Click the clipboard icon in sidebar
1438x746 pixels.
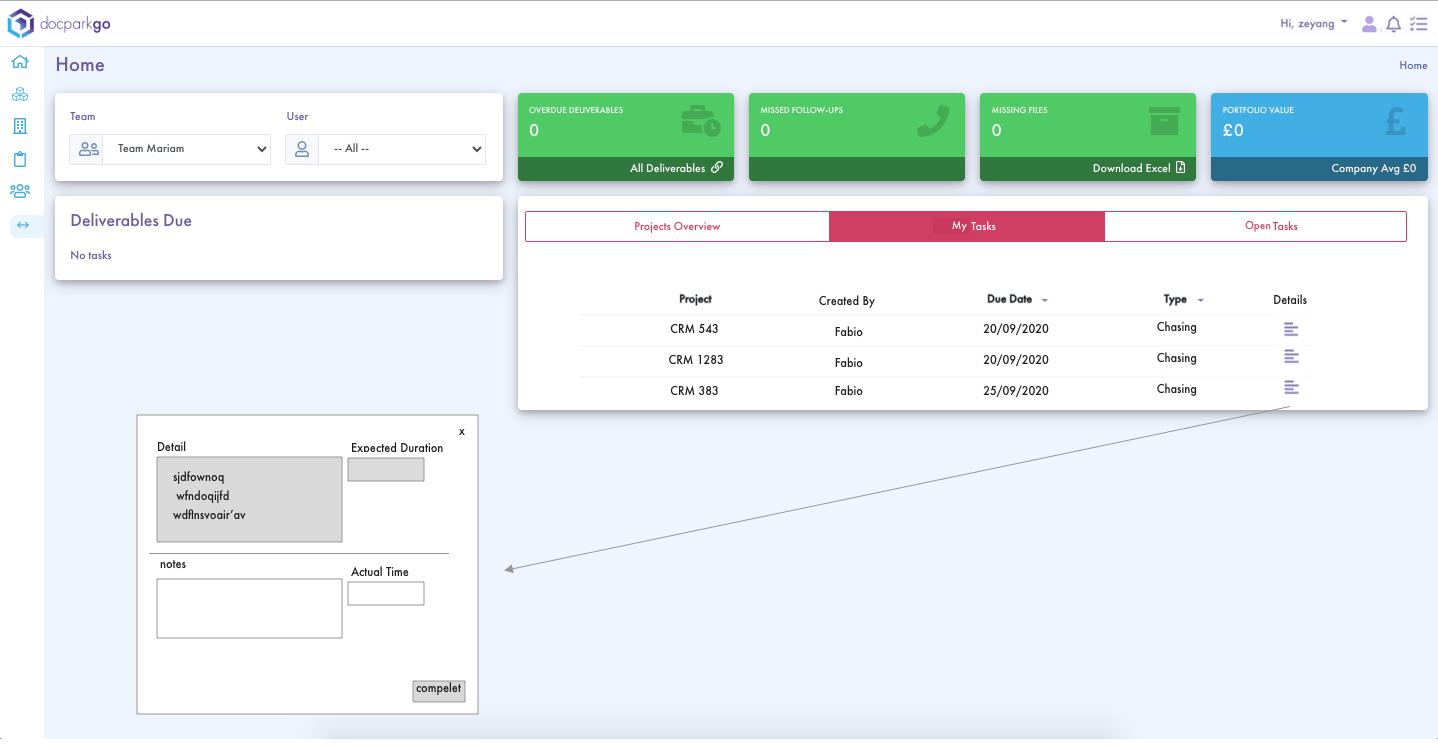pyautogui.click(x=20, y=159)
